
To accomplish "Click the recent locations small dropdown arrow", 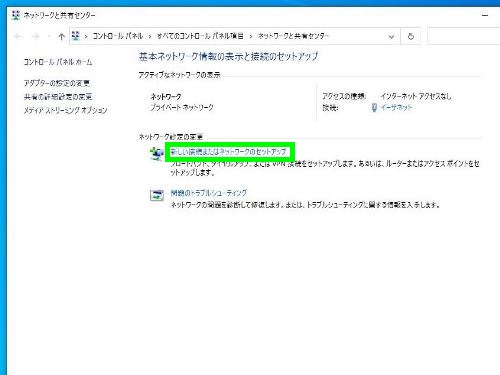I will tap(49, 36).
